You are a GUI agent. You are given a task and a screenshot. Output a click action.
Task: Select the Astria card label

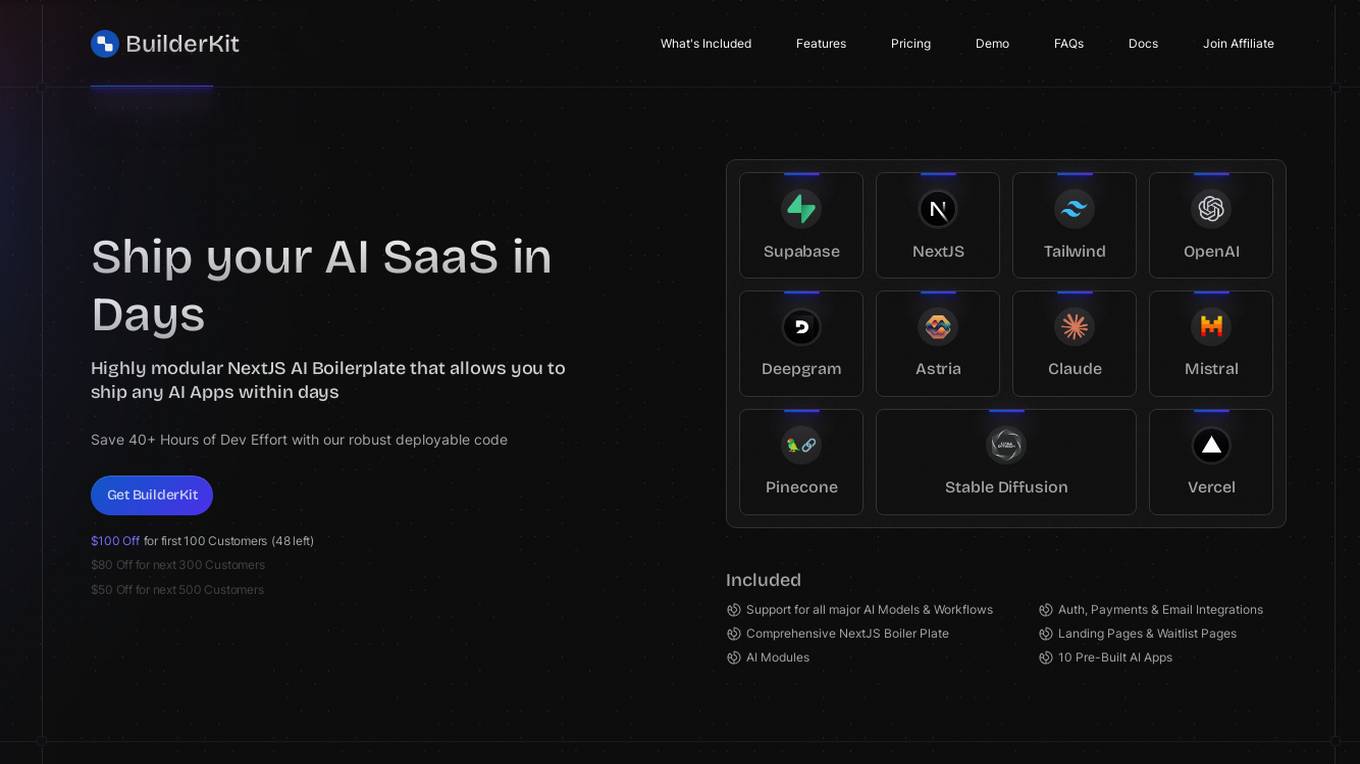tap(938, 369)
